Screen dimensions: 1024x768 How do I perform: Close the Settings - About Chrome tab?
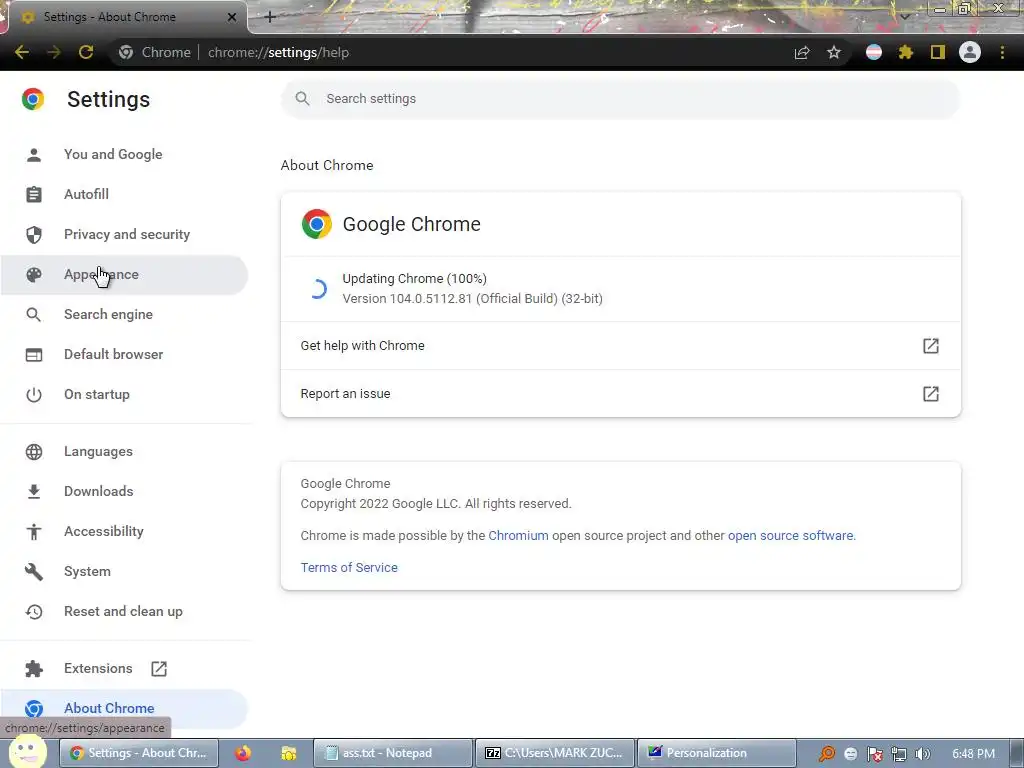(x=232, y=17)
